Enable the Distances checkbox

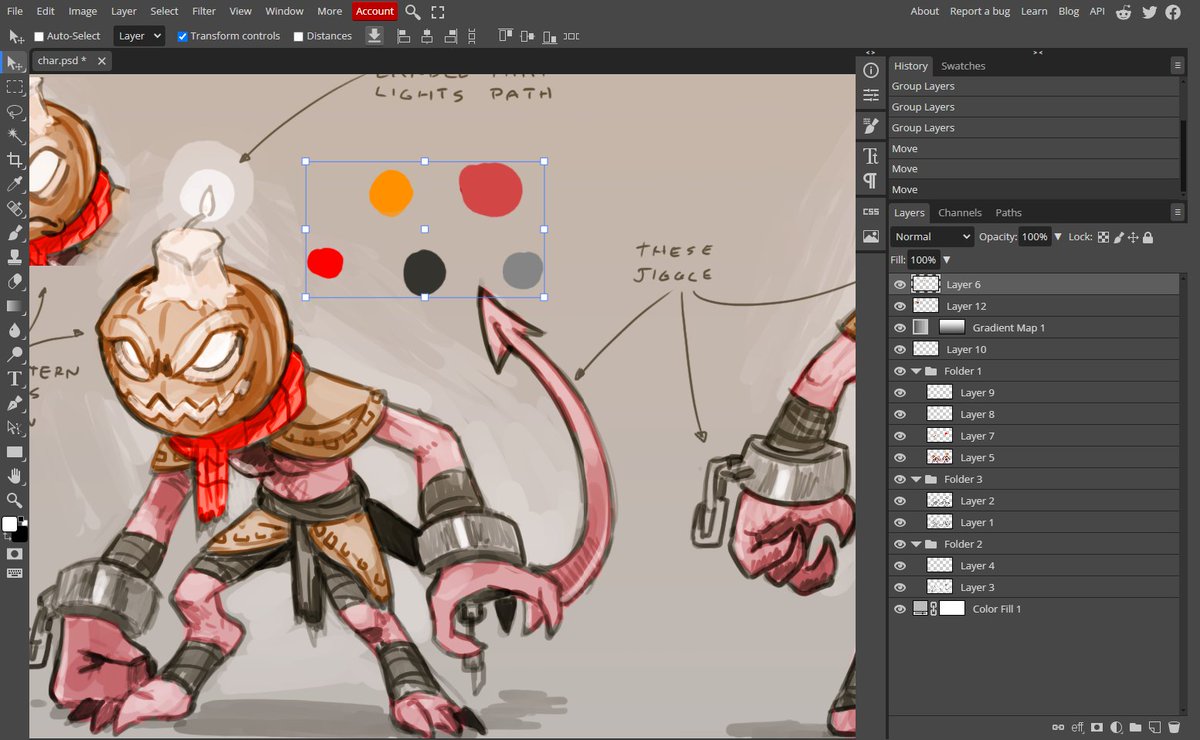(x=299, y=36)
